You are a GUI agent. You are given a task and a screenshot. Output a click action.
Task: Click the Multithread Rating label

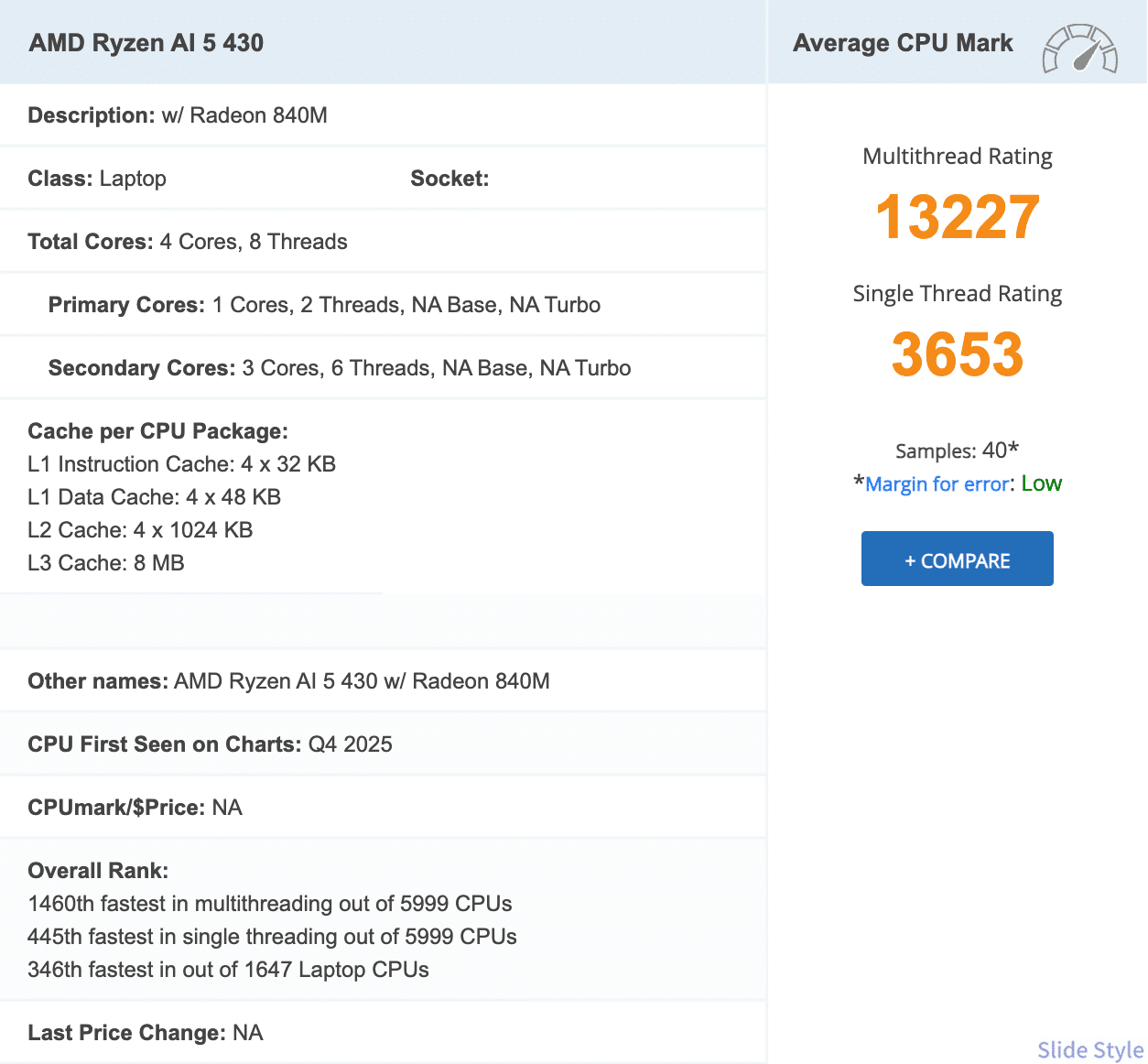pos(958,157)
